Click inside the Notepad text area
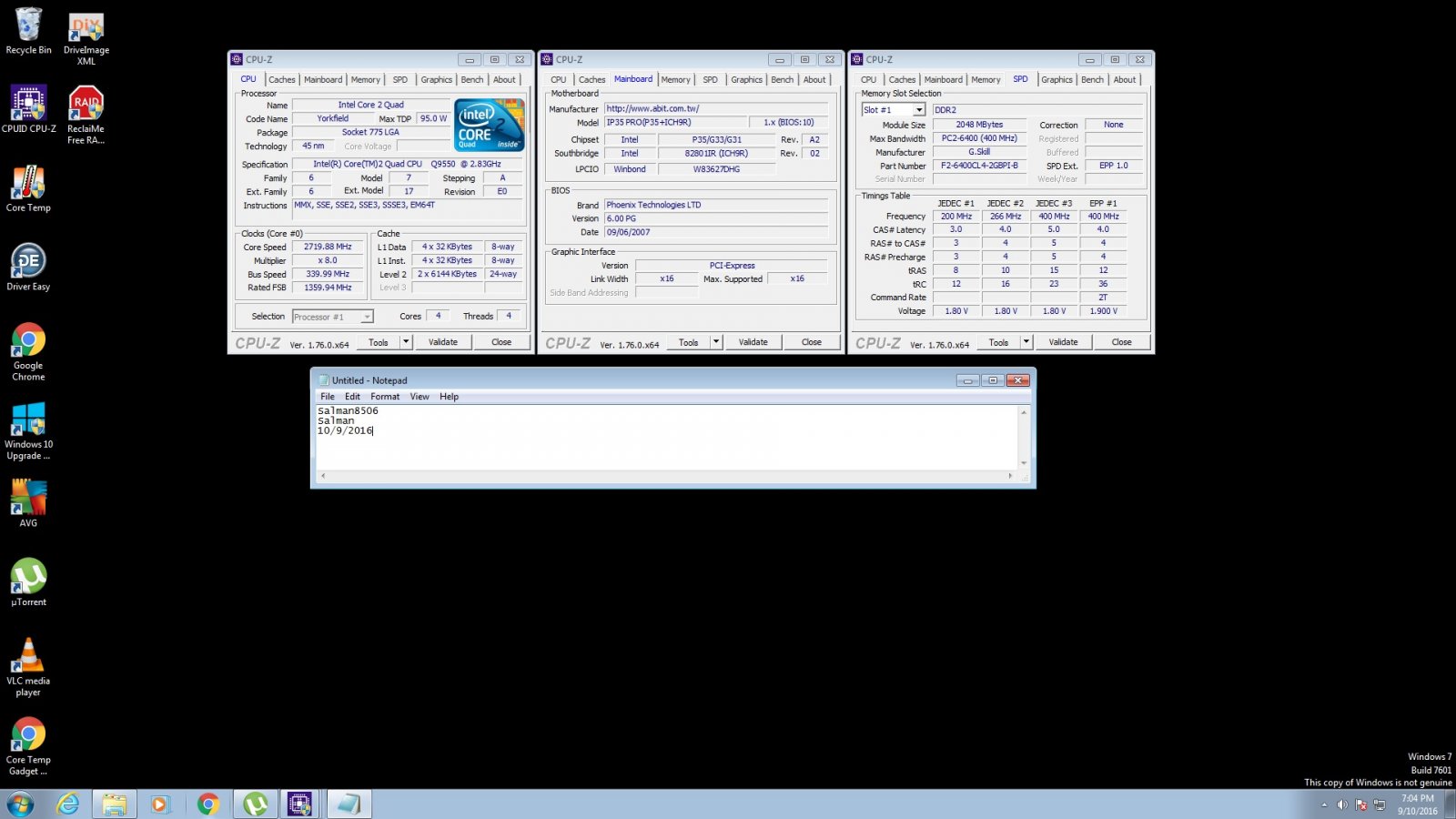 click(x=667, y=438)
